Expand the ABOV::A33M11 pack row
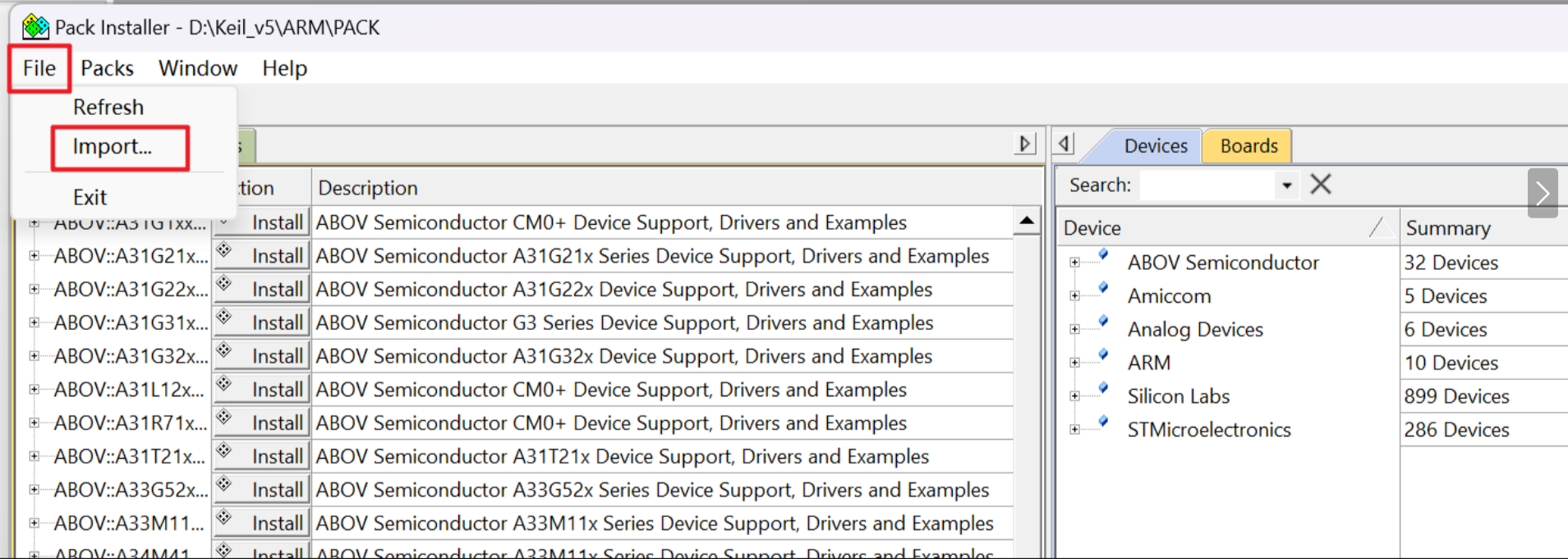The height and width of the screenshot is (559, 1568). tap(34, 523)
